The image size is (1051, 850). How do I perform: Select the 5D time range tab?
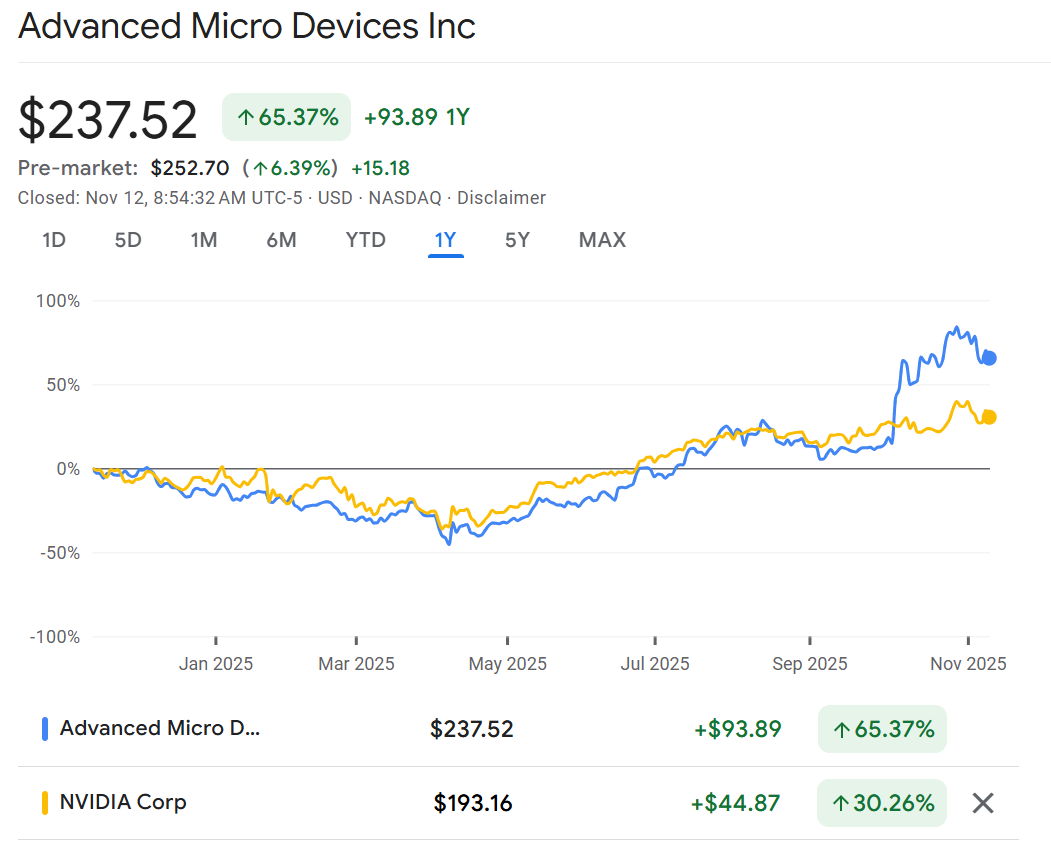(128, 240)
